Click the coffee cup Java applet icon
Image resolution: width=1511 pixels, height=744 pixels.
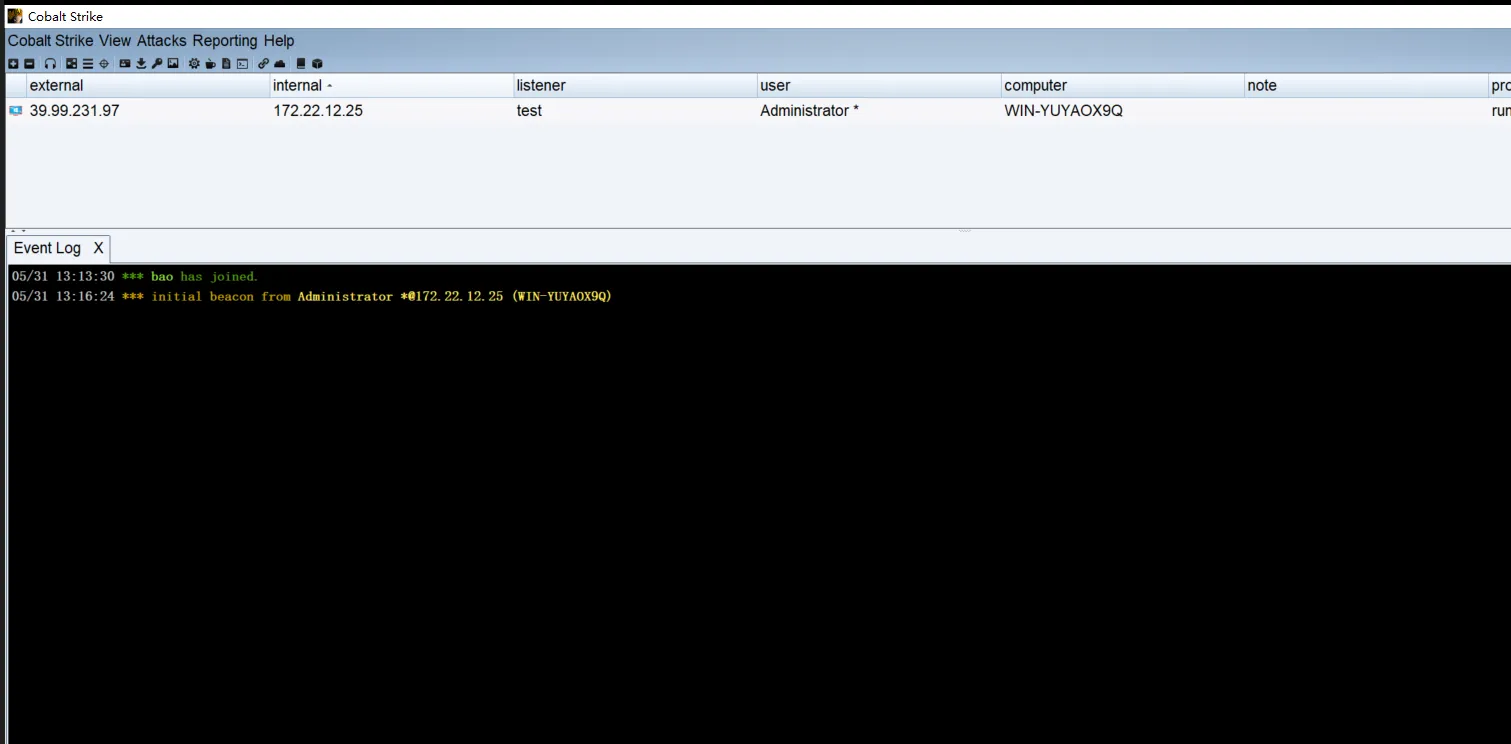[x=210, y=64]
